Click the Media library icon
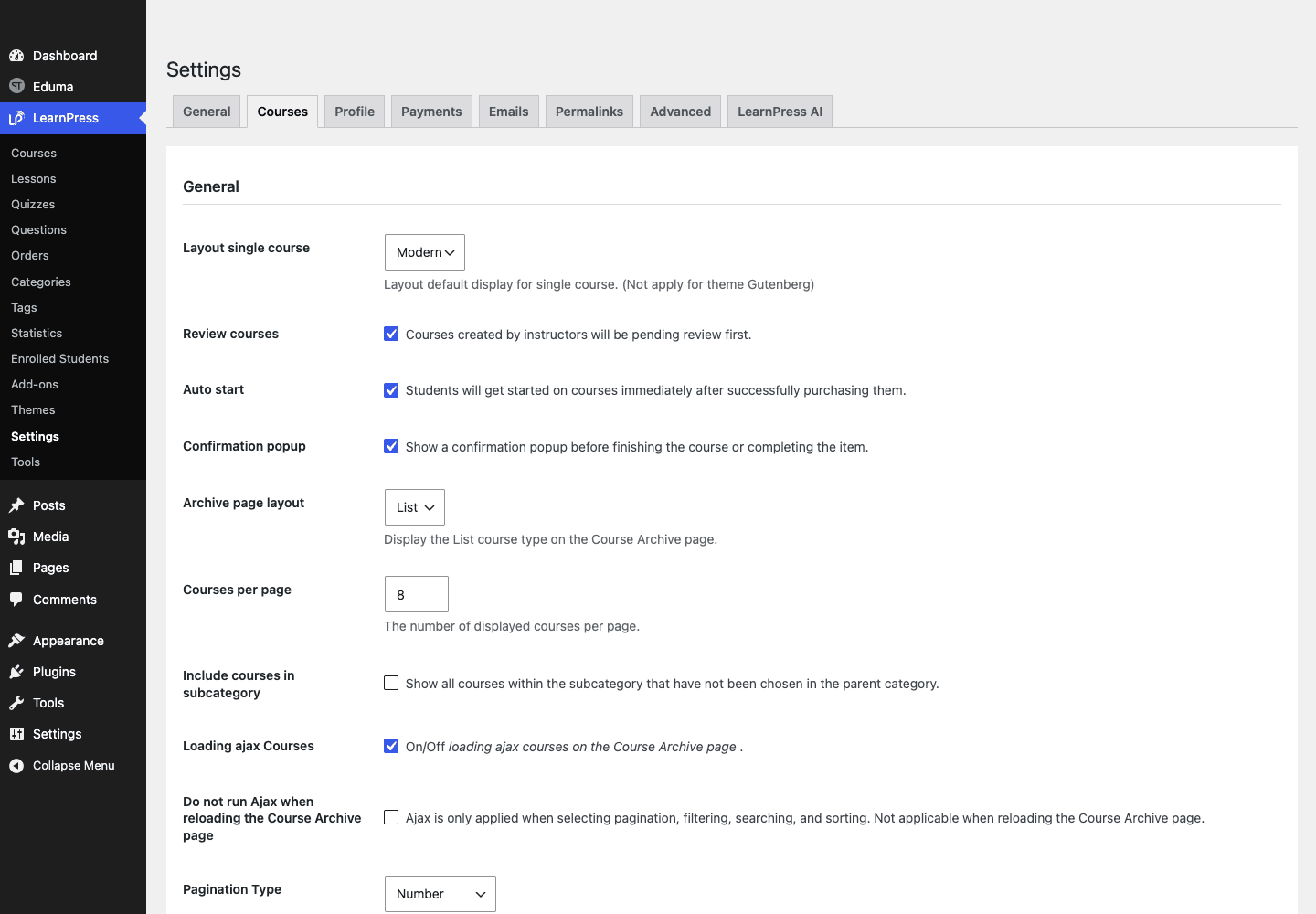The image size is (1316, 914). pos(16,537)
